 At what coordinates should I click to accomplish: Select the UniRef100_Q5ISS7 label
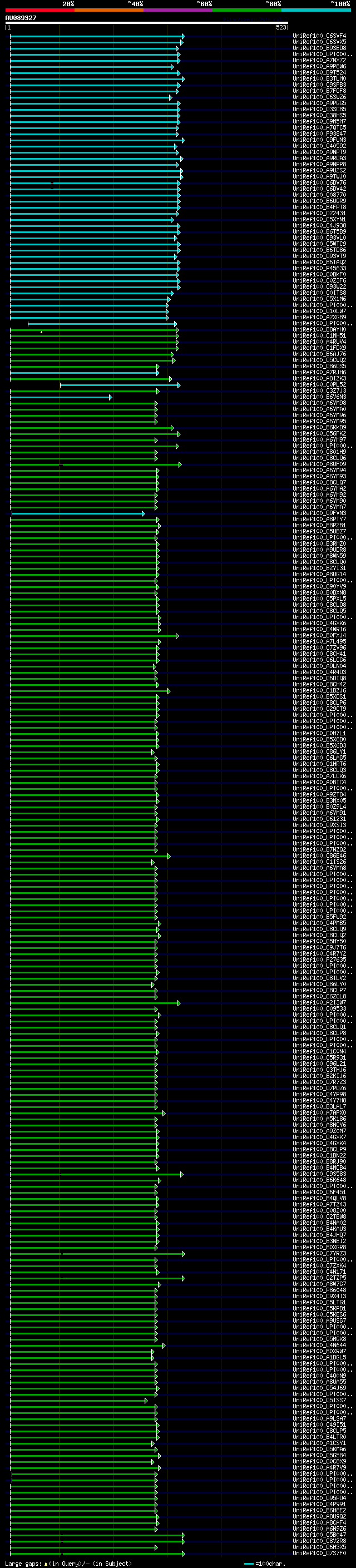click(319, 1401)
